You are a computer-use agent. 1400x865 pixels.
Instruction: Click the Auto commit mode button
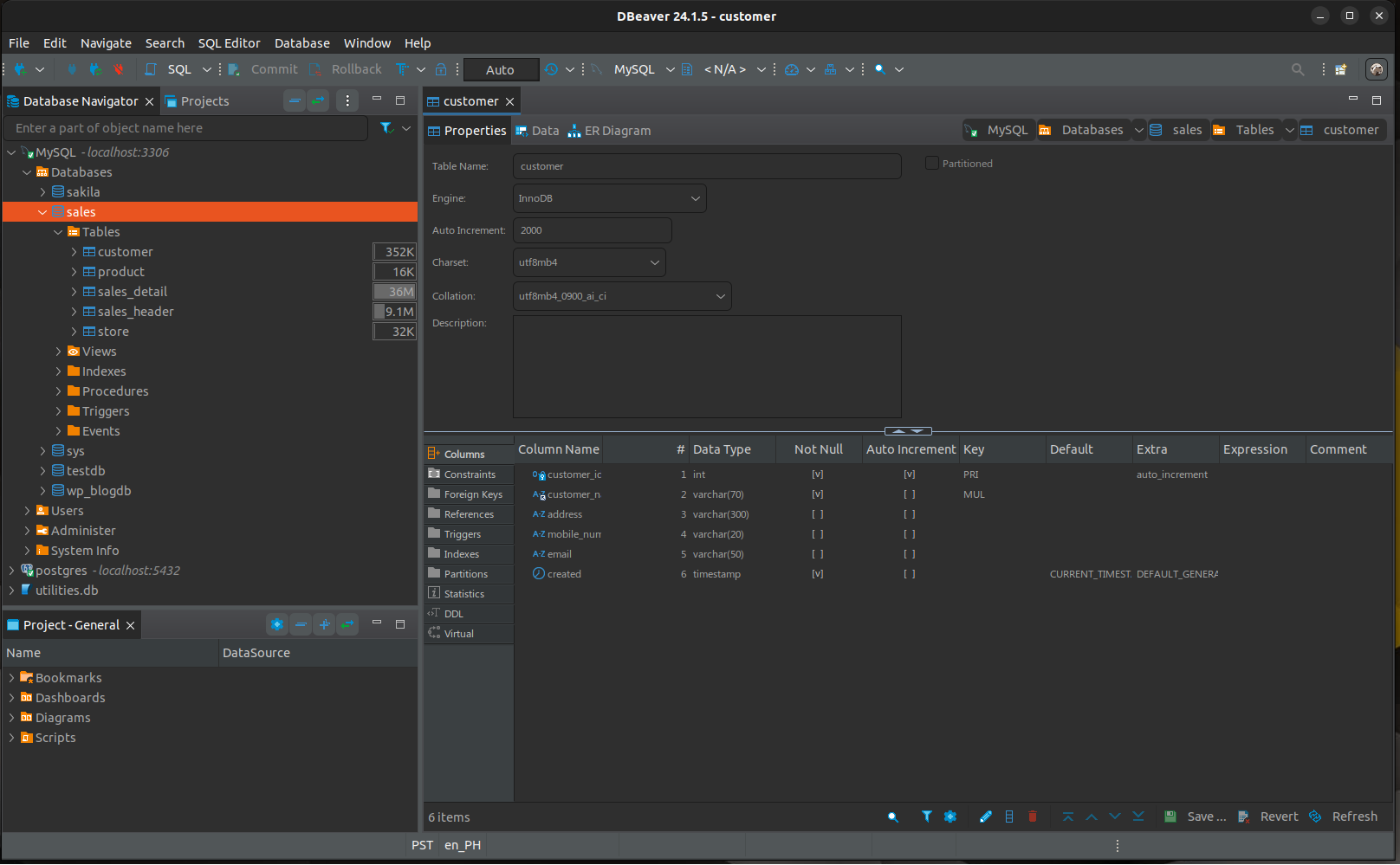[x=501, y=70]
